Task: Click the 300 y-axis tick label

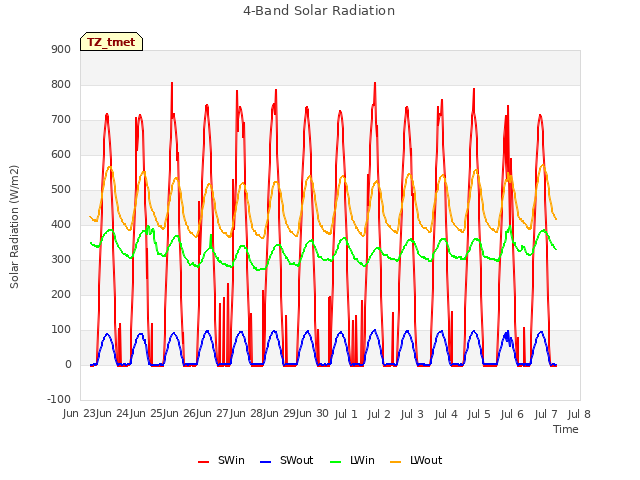Action: click(61, 260)
